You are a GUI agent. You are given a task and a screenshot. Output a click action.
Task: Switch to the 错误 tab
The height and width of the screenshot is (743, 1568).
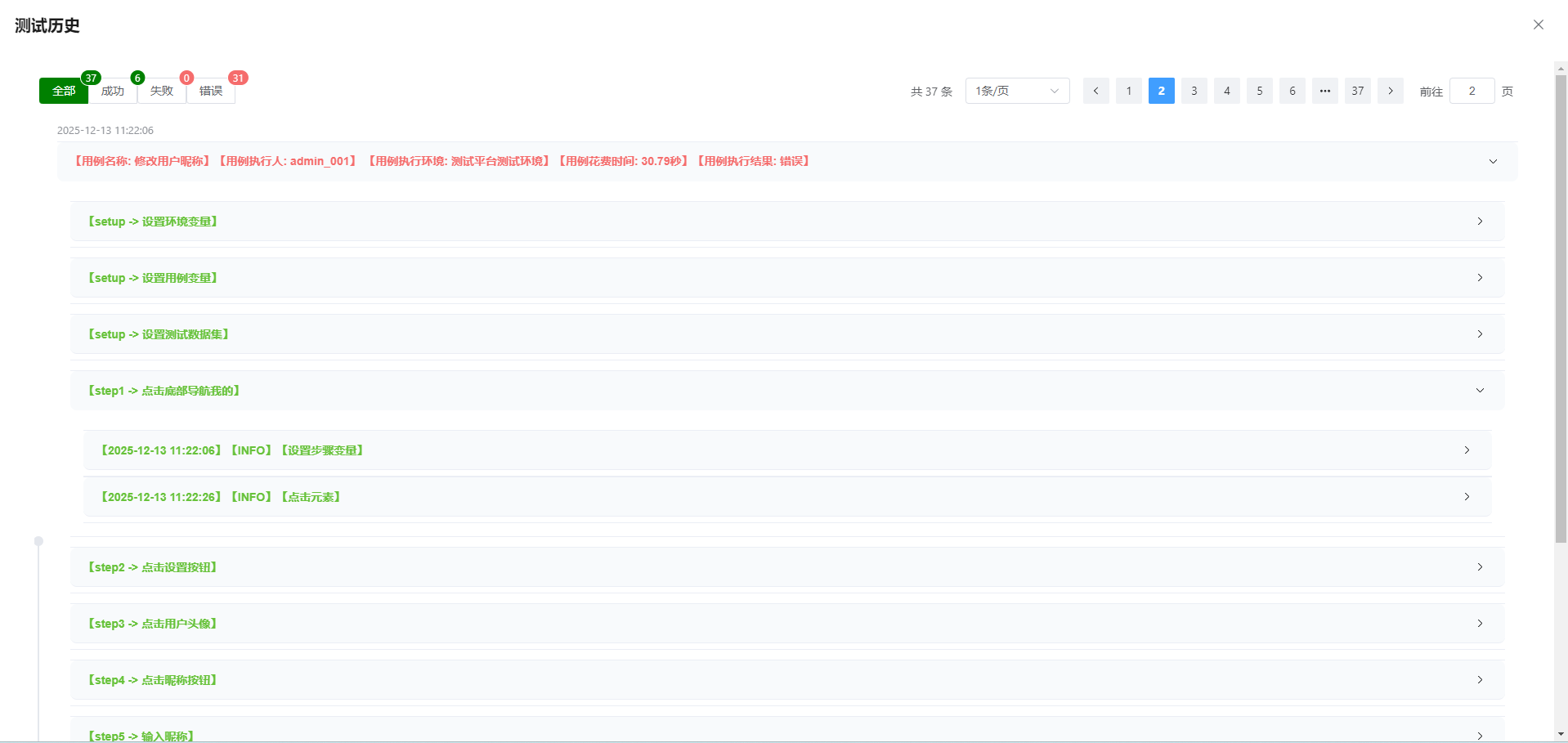click(211, 91)
